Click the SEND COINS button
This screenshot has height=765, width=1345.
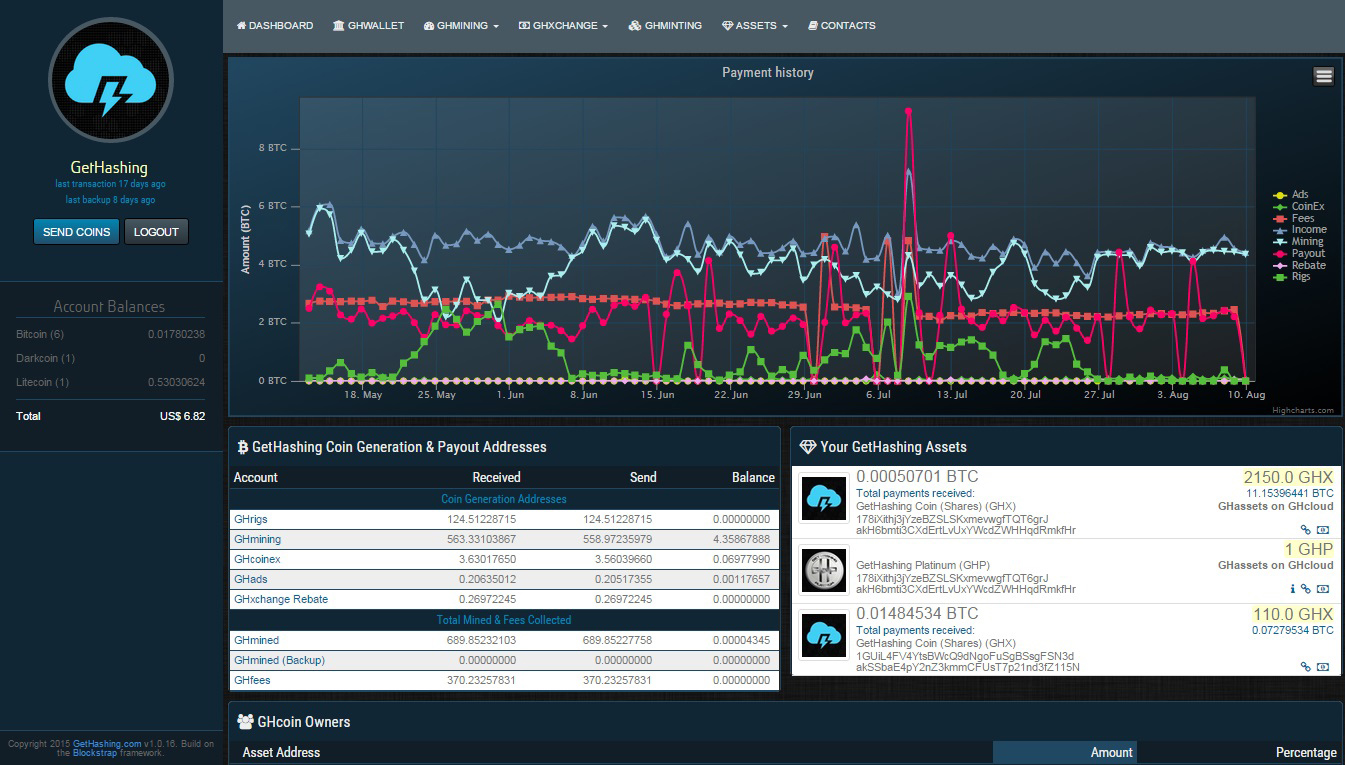[76, 231]
